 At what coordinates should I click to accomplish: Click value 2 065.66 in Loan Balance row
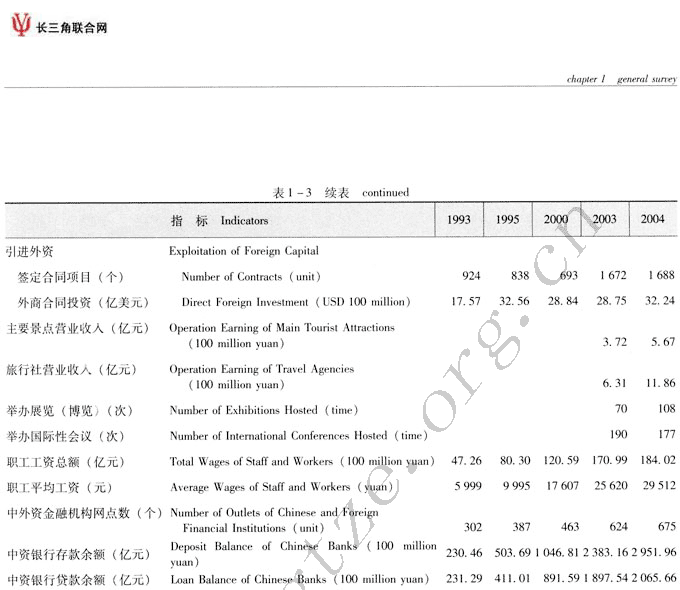point(654,578)
